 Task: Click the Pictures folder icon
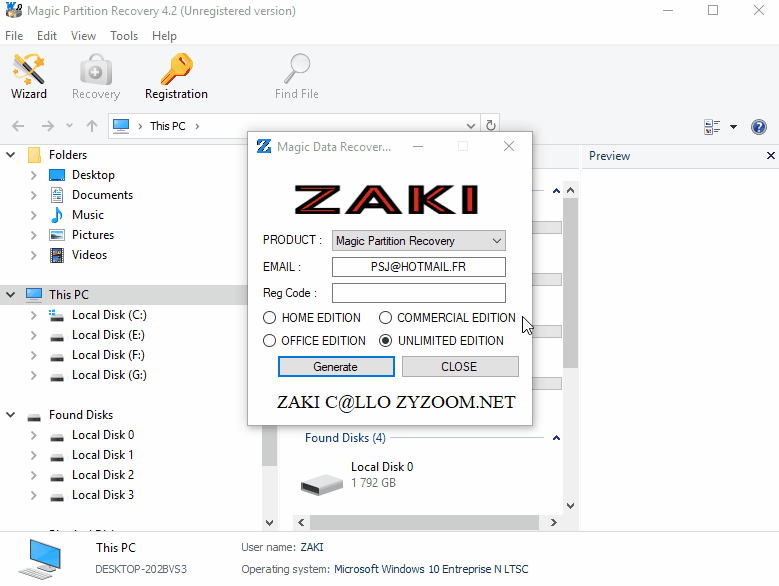(x=57, y=235)
